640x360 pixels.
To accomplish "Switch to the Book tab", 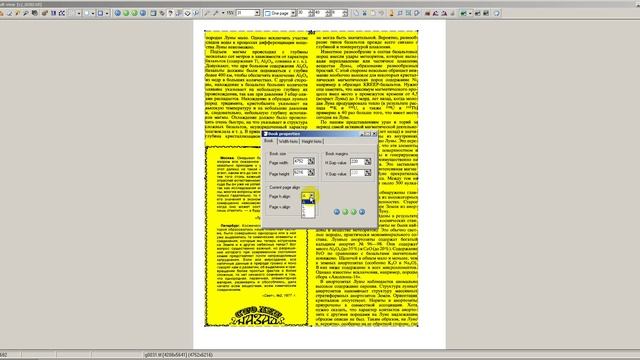I will (x=269, y=141).
